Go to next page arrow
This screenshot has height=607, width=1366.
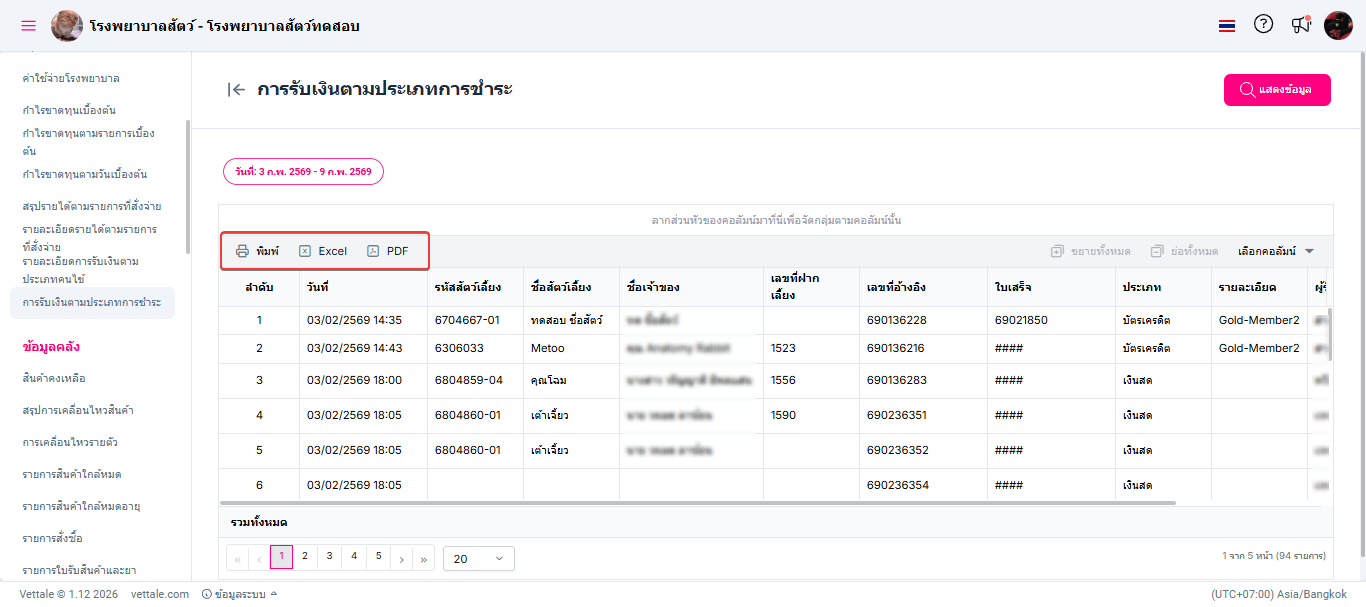401,558
